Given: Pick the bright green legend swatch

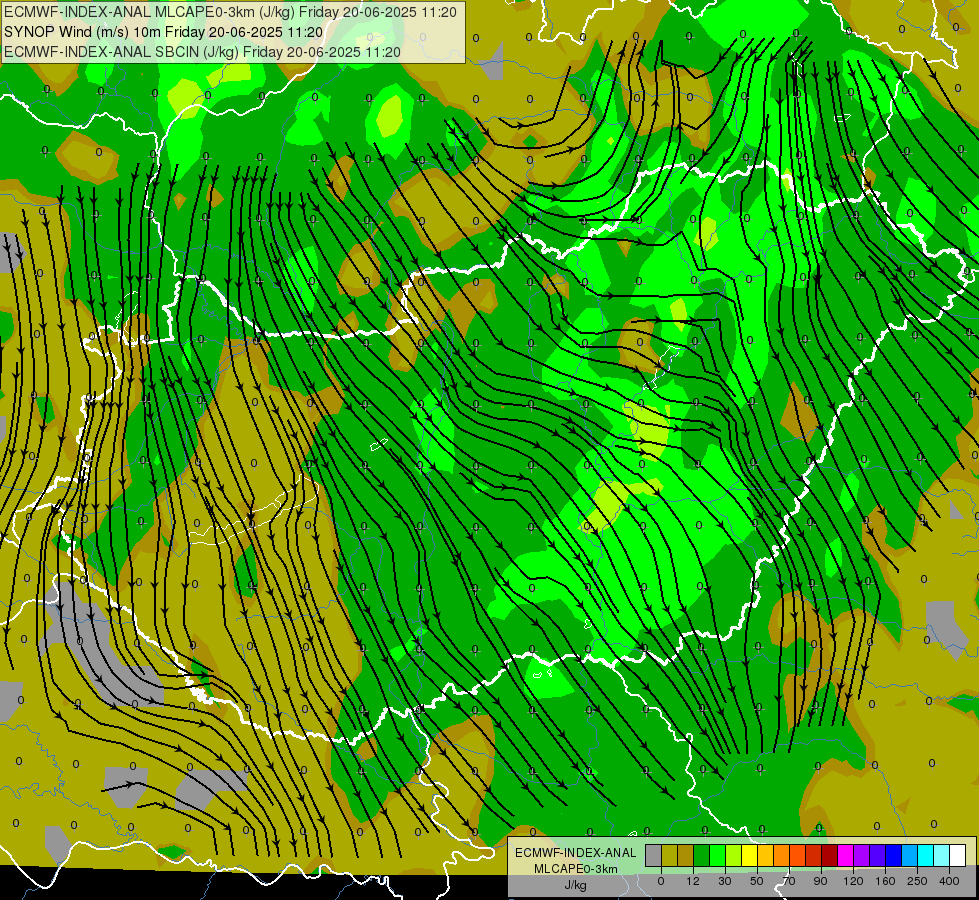Looking at the screenshot, I should click(x=717, y=856).
